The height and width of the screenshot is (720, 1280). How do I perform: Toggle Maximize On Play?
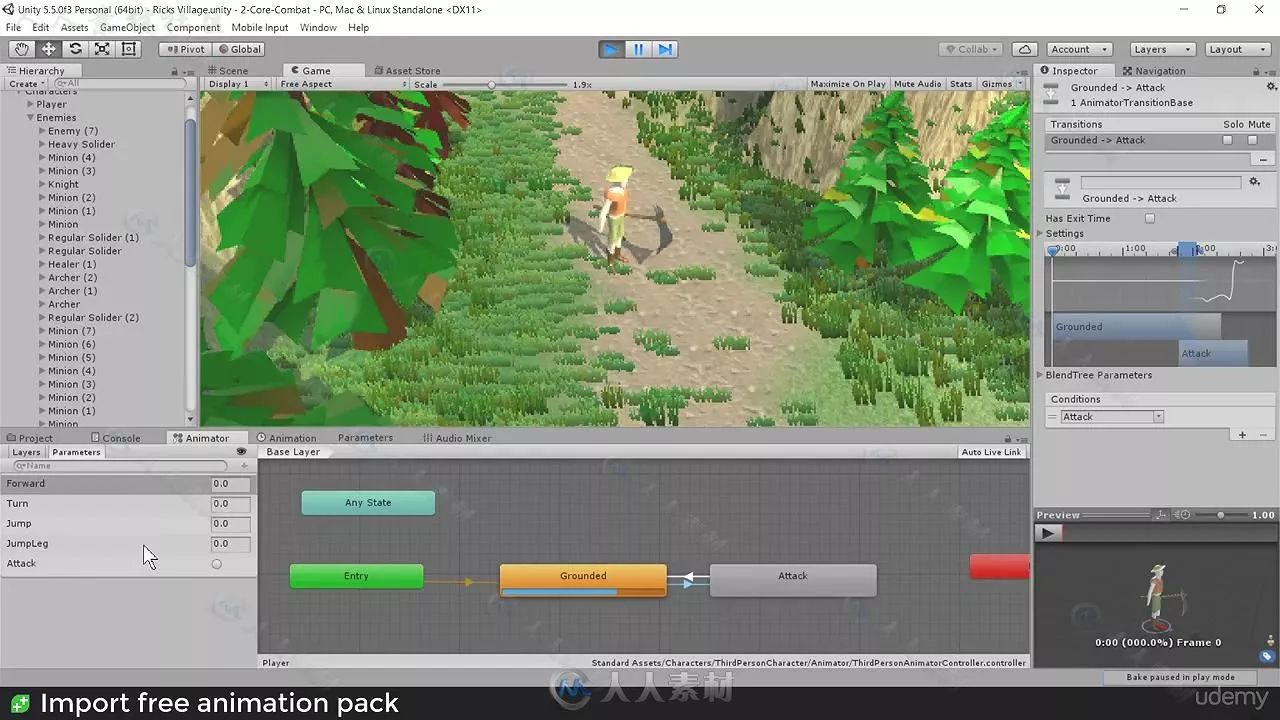848,84
